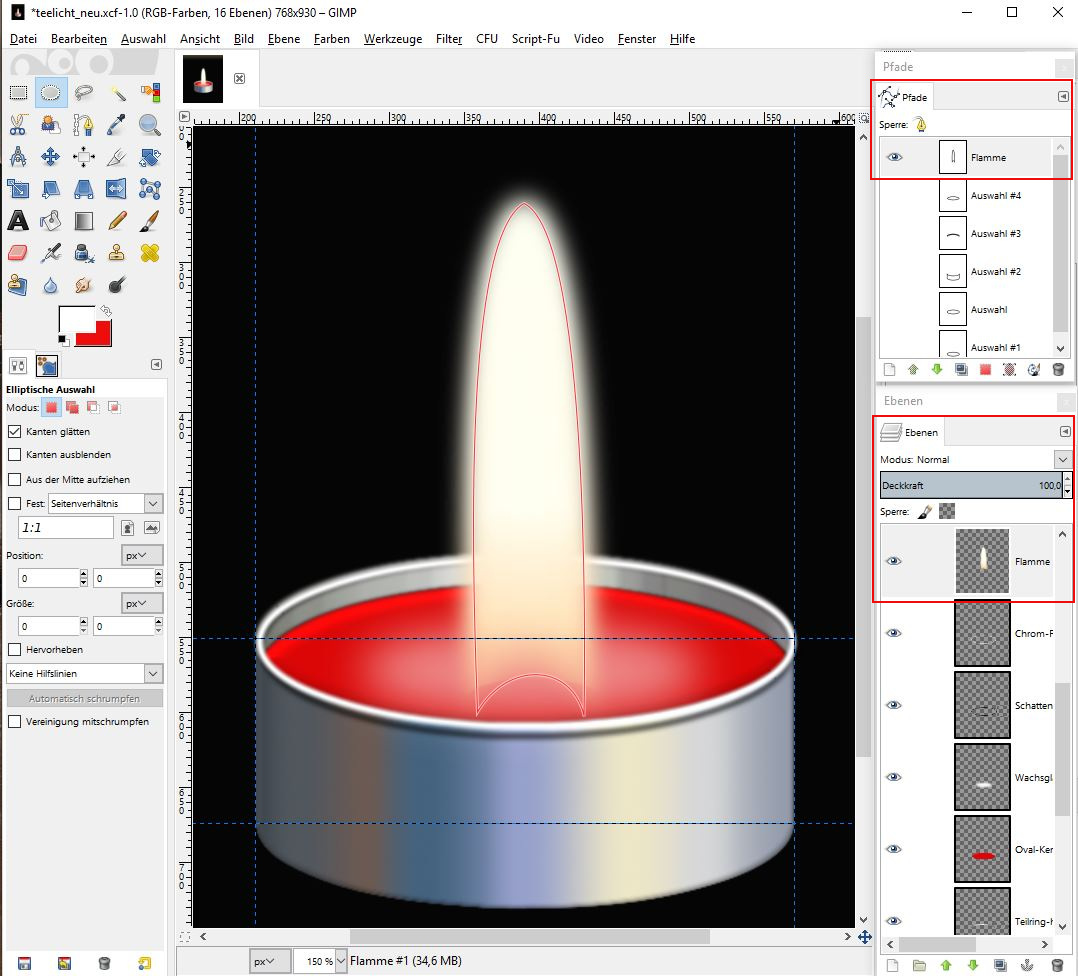Select the Rectangle Select tool
Screen dimensions: 1078x976
pyautogui.click(x=18, y=93)
